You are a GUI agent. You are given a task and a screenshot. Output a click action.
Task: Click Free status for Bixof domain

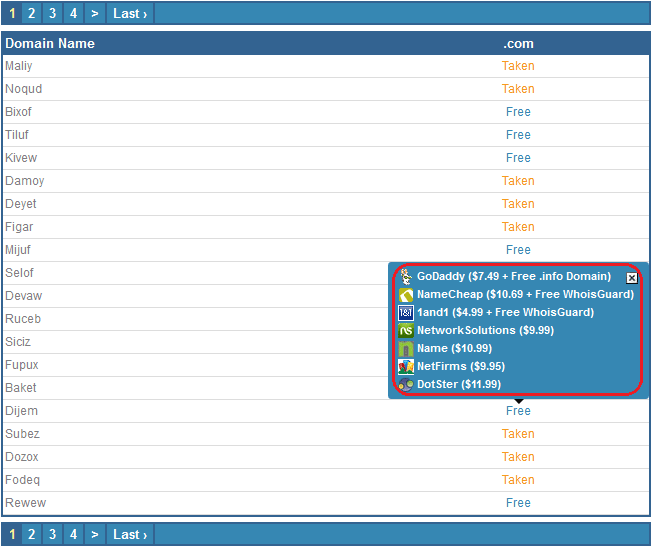click(x=518, y=112)
